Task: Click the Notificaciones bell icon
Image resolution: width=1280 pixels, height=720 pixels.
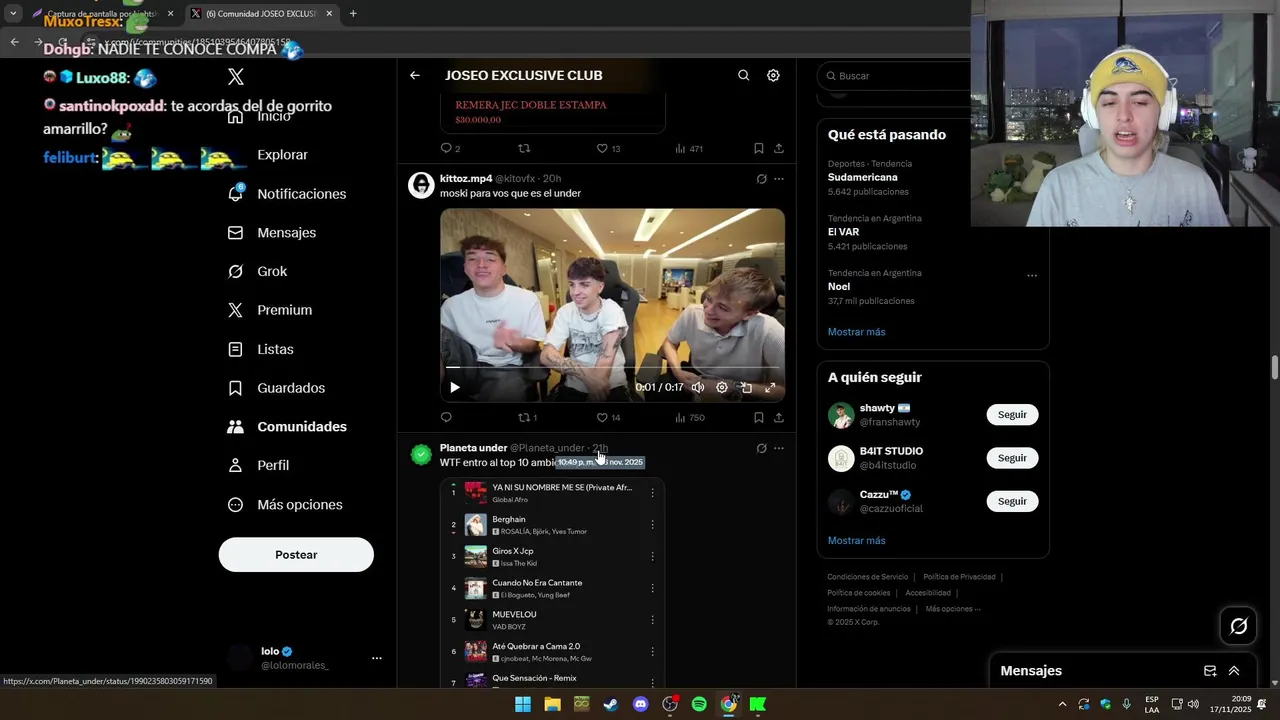Action: click(x=236, y=194)
